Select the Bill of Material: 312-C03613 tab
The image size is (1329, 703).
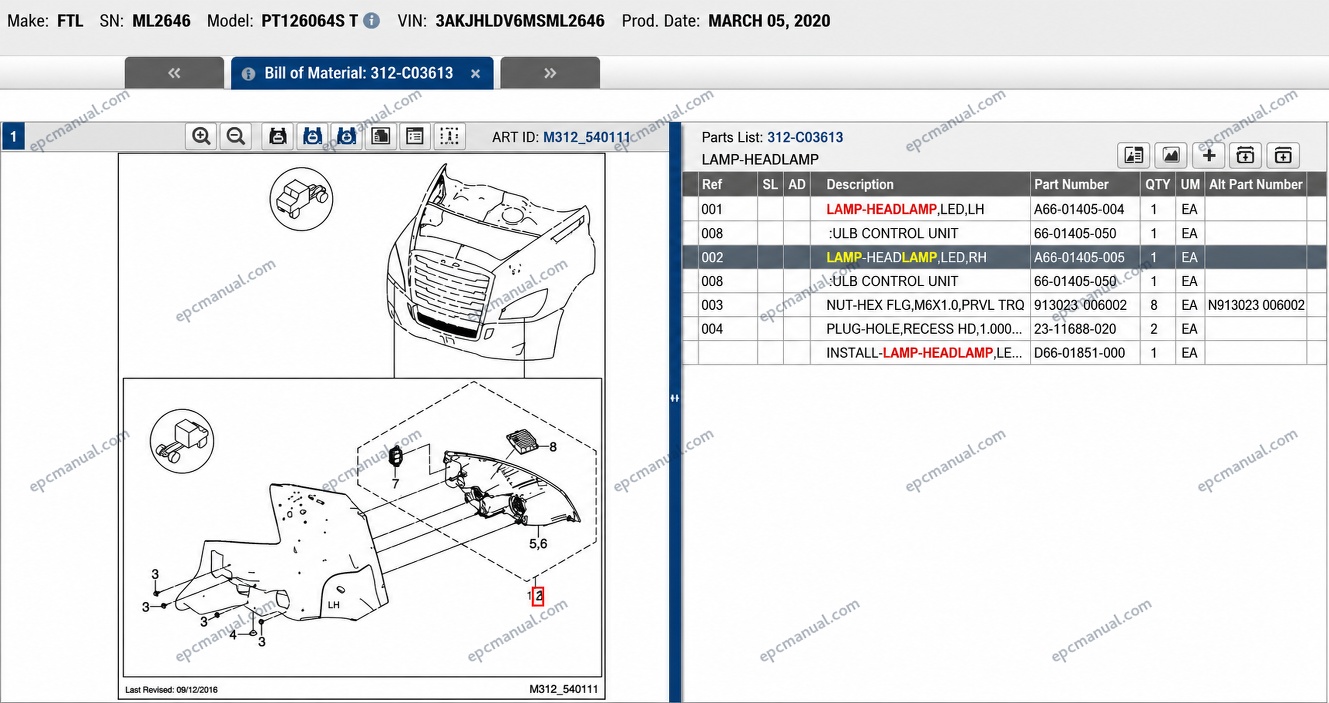[x=359, y=73]
